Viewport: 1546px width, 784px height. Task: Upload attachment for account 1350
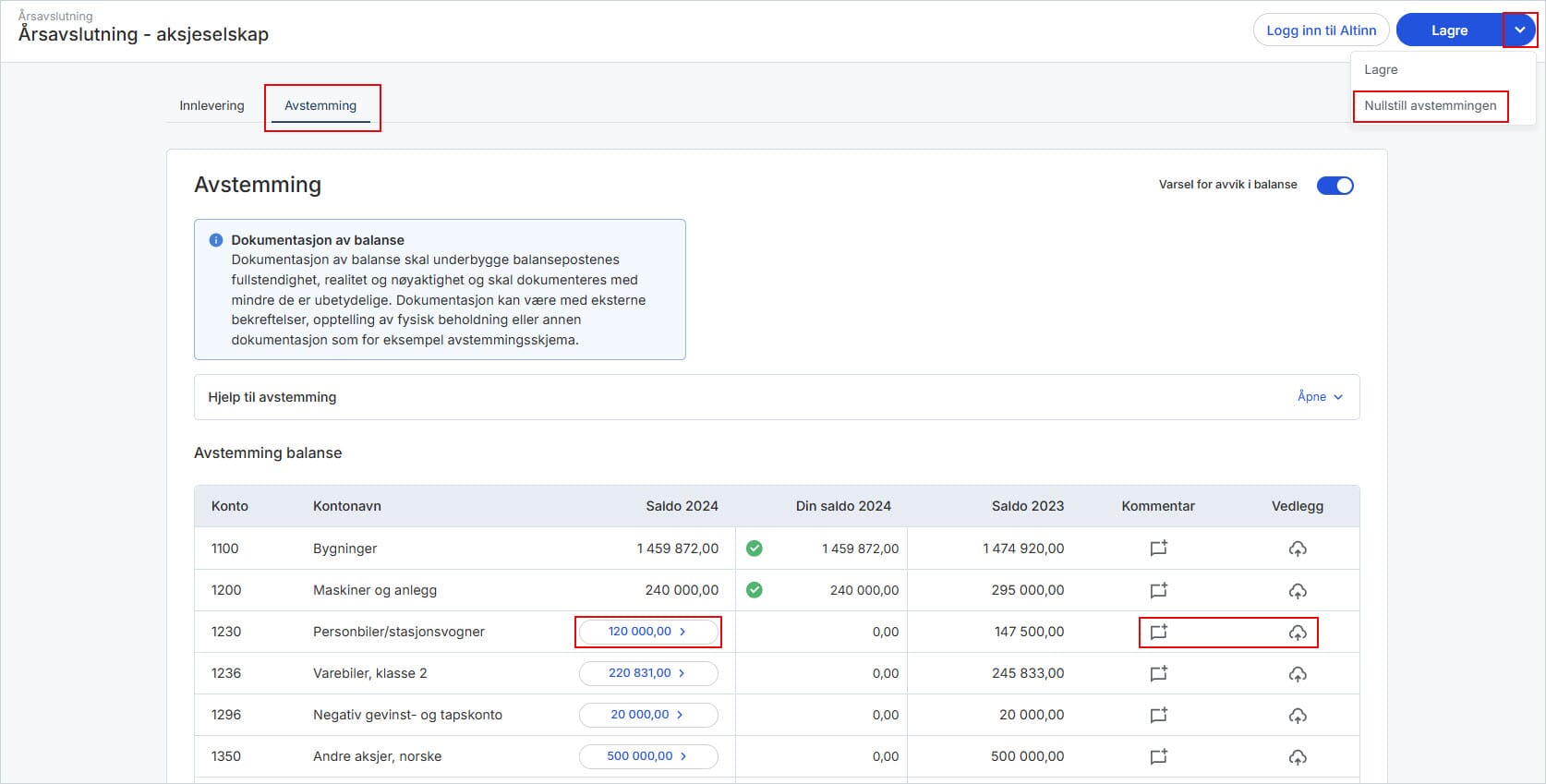tap(1298, 757)
